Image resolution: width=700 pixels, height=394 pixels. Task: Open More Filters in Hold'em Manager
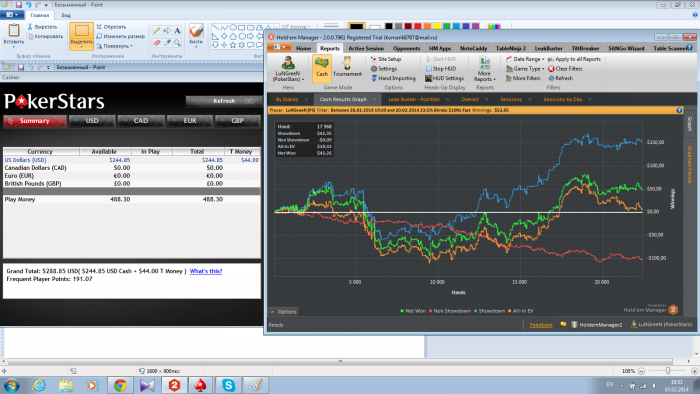523,78
